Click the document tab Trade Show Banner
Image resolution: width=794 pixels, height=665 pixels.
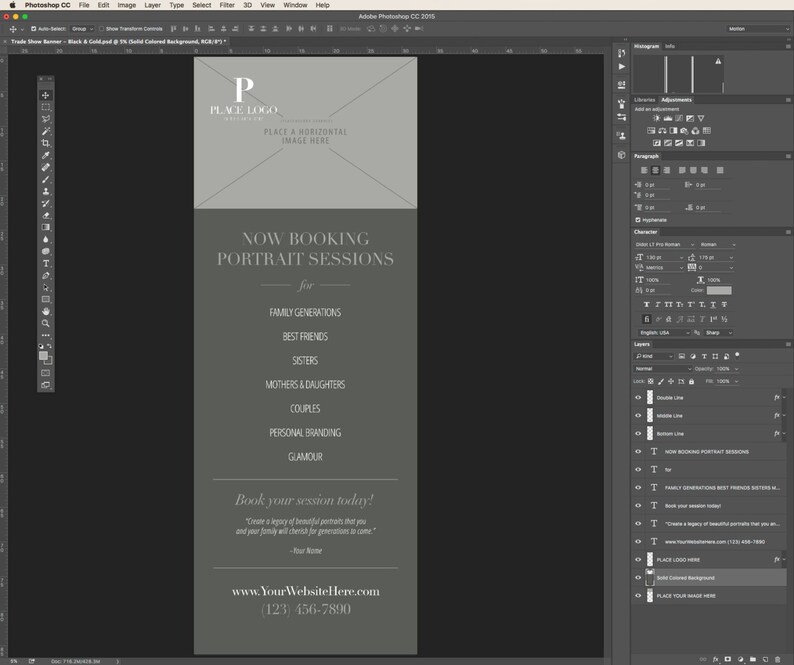pos(118,42)
